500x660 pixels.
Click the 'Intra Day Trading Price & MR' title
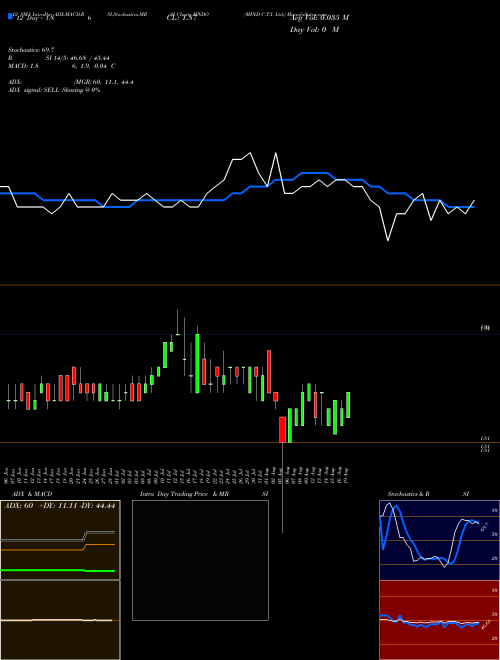coord(184,494)
